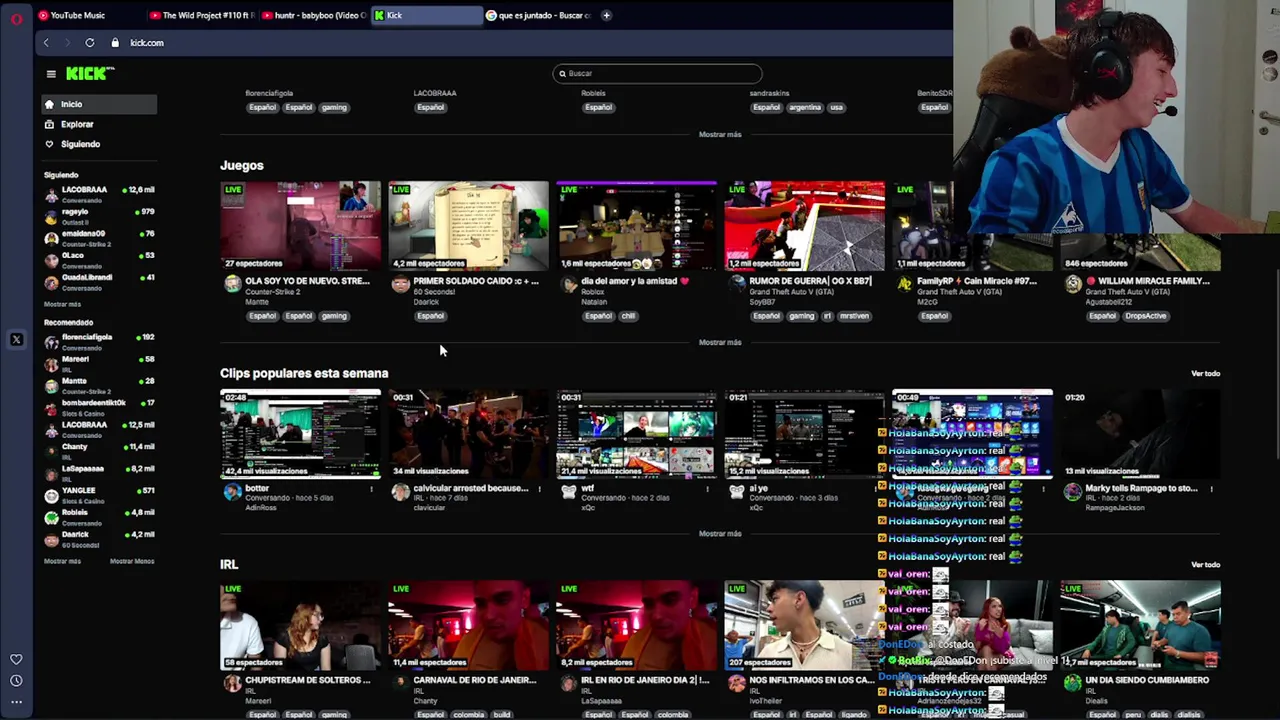
Task: Open bombardeentikt0k under Recomendado
Action: (99, 407)
